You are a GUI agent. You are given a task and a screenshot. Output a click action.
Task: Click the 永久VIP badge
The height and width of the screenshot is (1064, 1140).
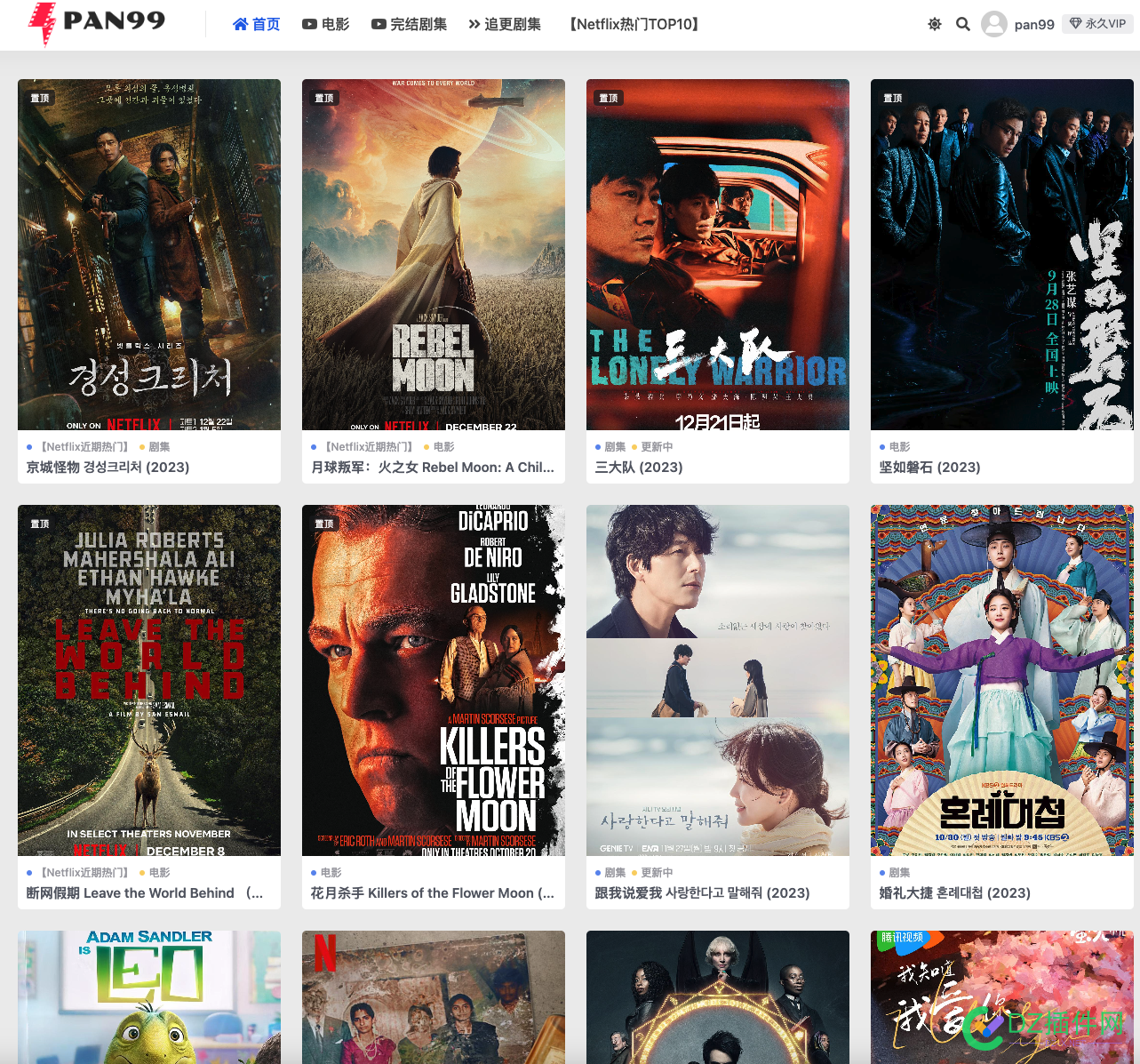(1097, 24)
